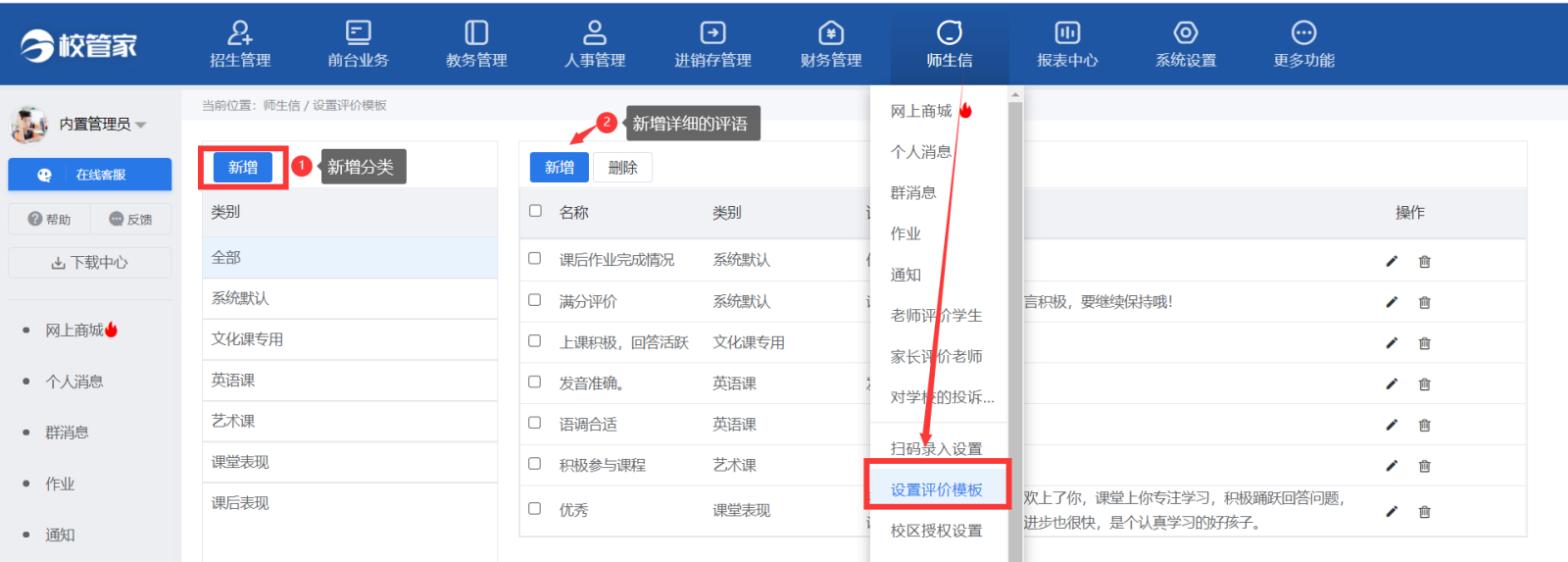Edit the 语调合适 row with pencil
Viewport: 1568px width, 562px height.
click(1392, 425)
